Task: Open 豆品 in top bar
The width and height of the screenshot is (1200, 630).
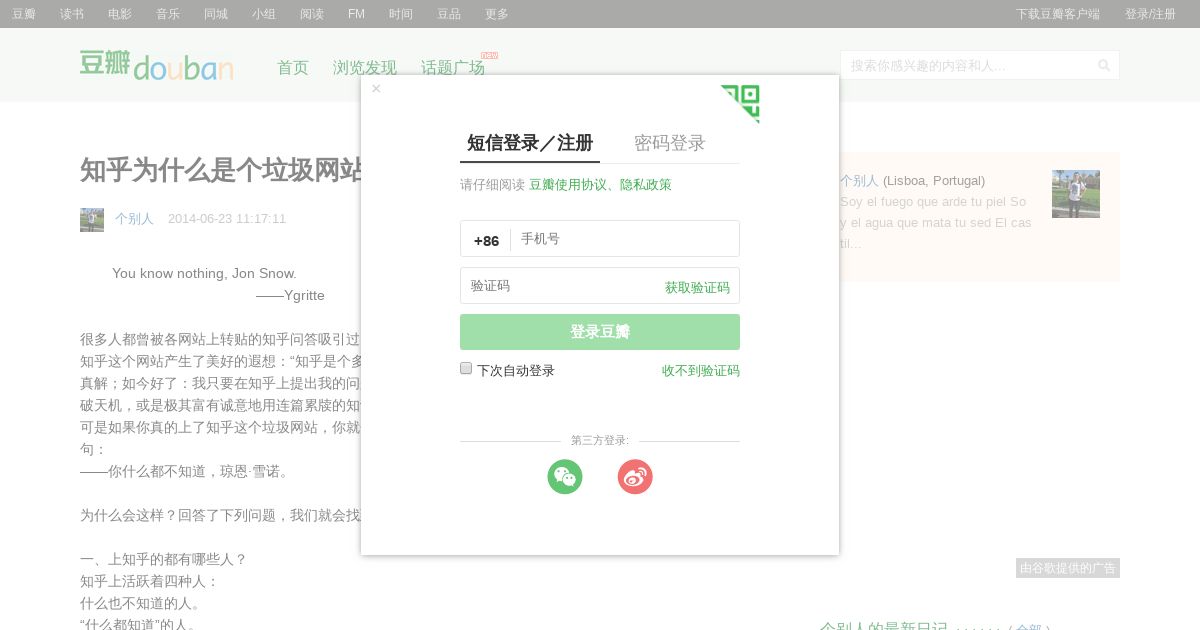Action: point(449,14)
